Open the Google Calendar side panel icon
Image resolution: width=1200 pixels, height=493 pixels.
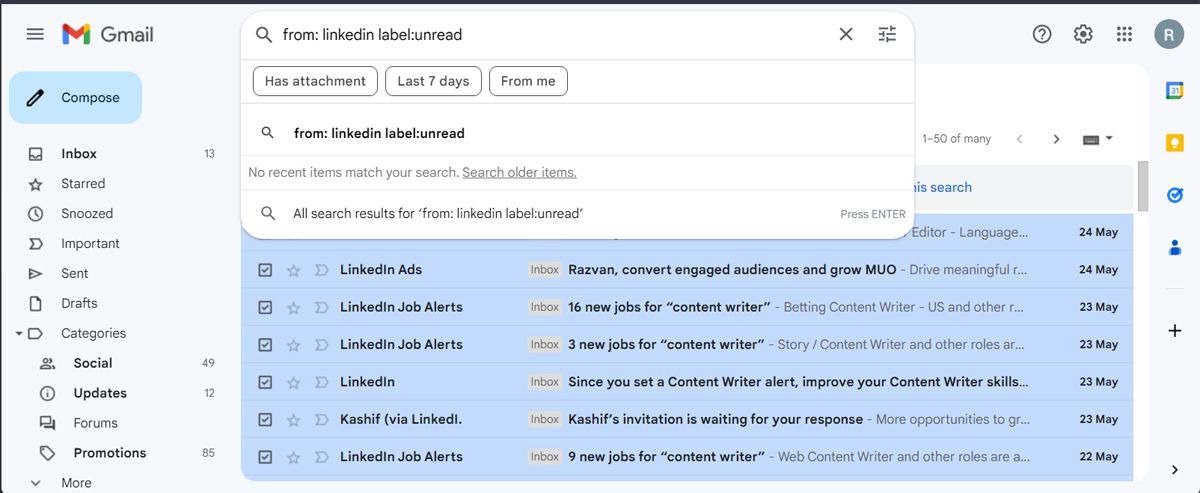click(x=1175, y=91)
